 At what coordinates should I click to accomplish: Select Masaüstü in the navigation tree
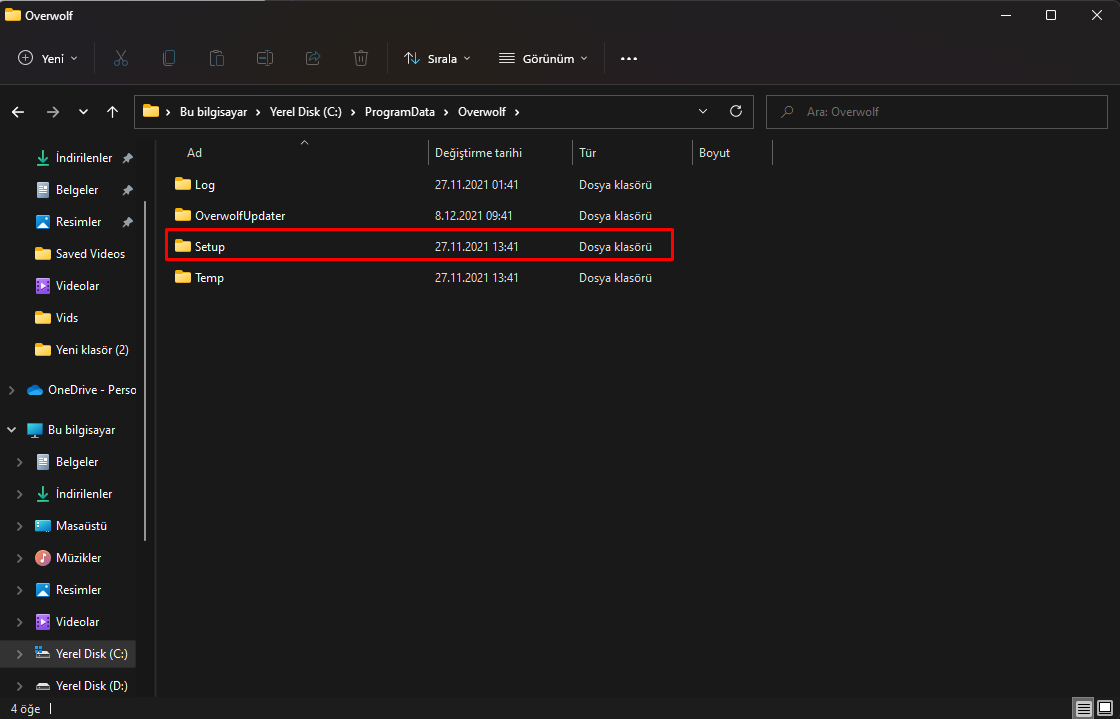pyautogui.click(x=81, y=526)
